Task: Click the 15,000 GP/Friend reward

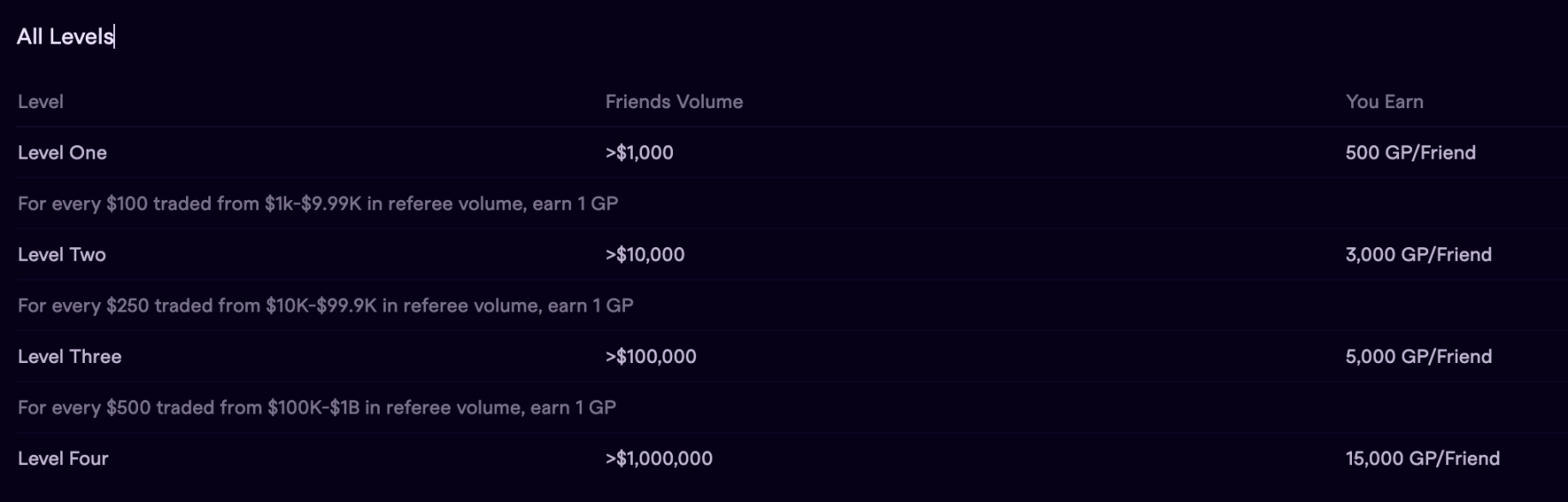Action: click(x=1422, y=459)
